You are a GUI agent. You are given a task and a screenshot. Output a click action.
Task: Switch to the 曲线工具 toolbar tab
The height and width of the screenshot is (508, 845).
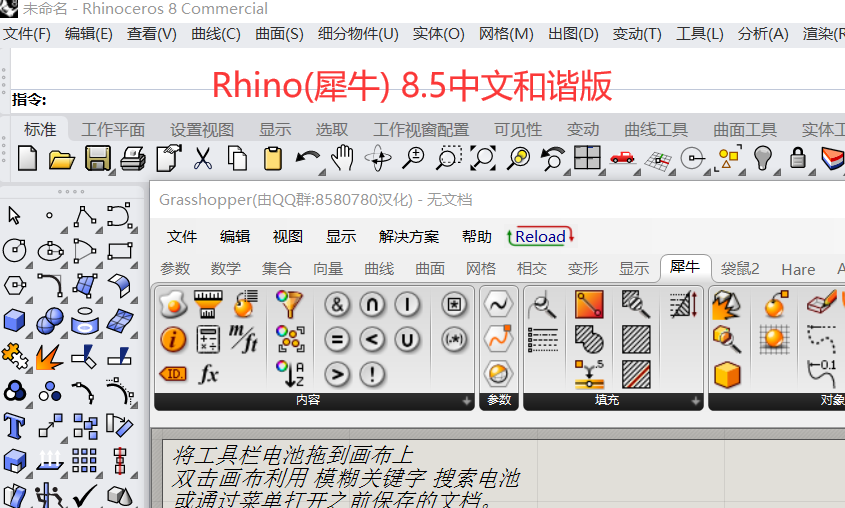click(656, 130)
